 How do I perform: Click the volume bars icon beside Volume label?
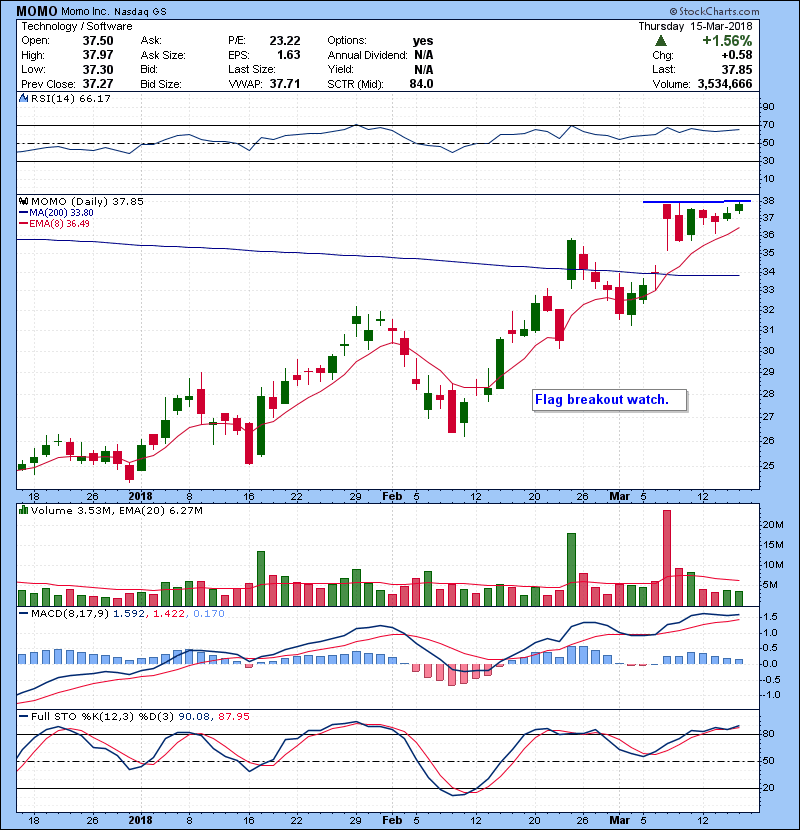pos(23,510)
